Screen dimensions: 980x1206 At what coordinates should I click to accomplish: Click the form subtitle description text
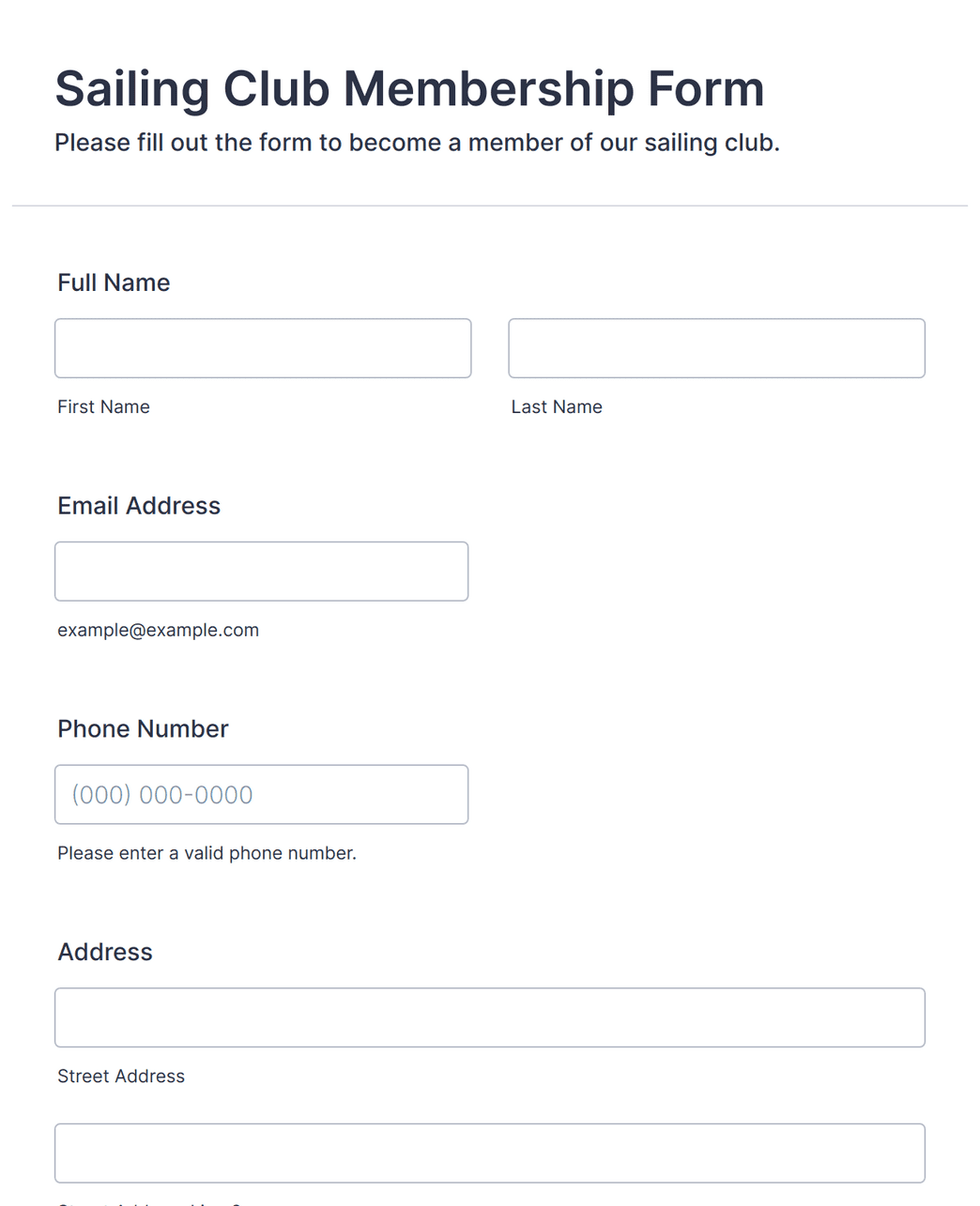pos(417,143)
